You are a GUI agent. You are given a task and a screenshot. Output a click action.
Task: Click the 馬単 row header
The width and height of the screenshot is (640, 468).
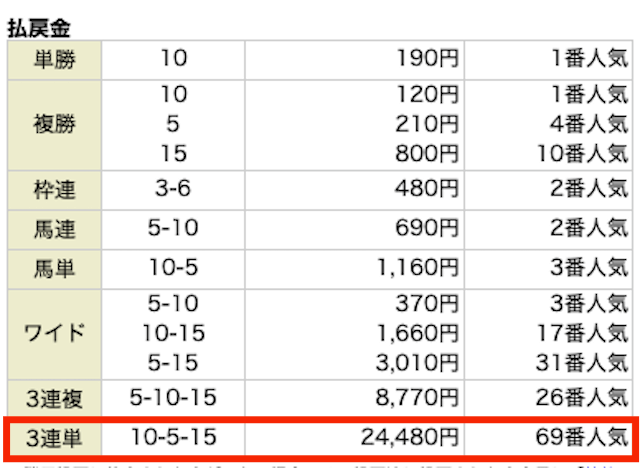[x=54, y=269]
